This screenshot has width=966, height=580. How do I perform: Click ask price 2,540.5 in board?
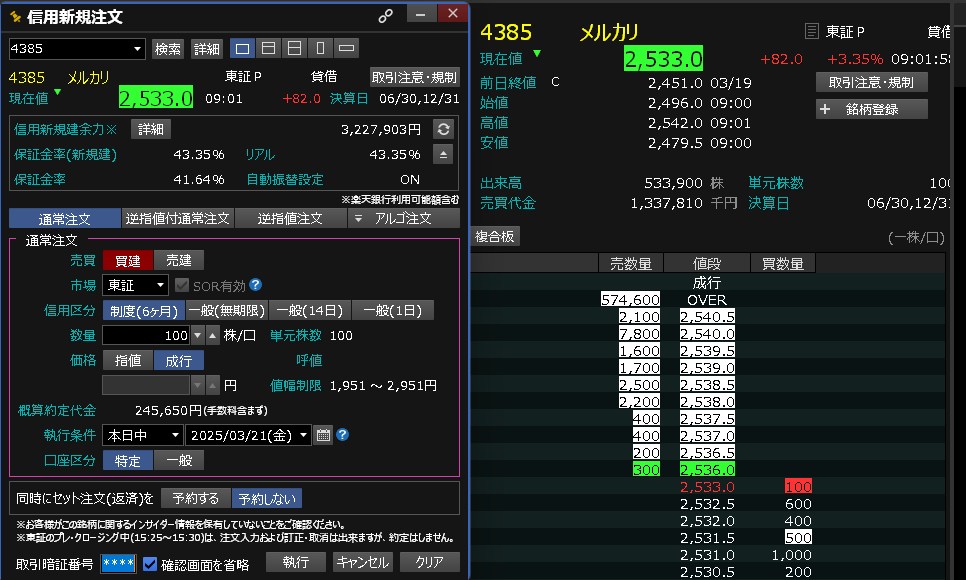[x=707, y=317]
